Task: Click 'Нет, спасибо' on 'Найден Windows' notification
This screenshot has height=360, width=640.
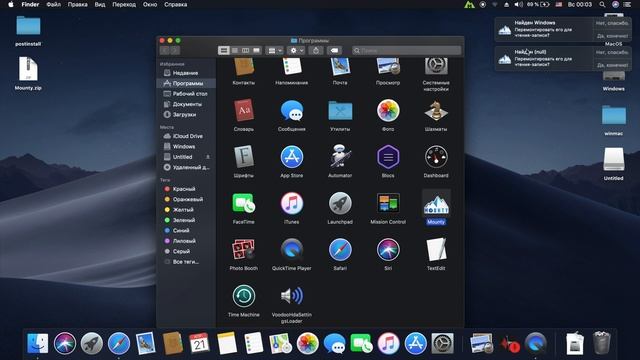Action: pyautogui.click(x=611, y=23)
